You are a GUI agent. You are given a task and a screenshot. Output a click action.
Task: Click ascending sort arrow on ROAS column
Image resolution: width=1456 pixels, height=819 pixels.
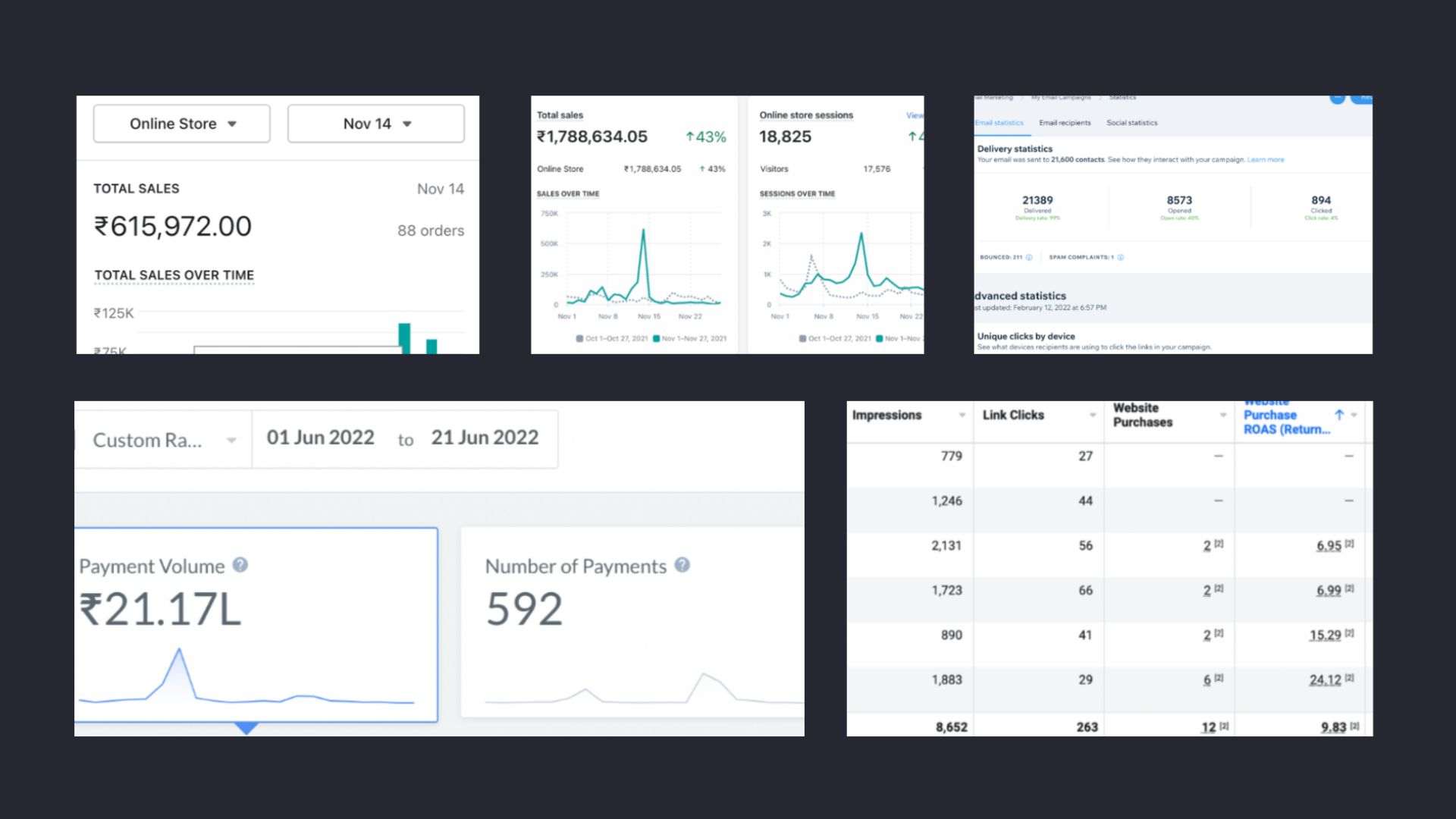pyautogui.click(x=1339, y=415)
